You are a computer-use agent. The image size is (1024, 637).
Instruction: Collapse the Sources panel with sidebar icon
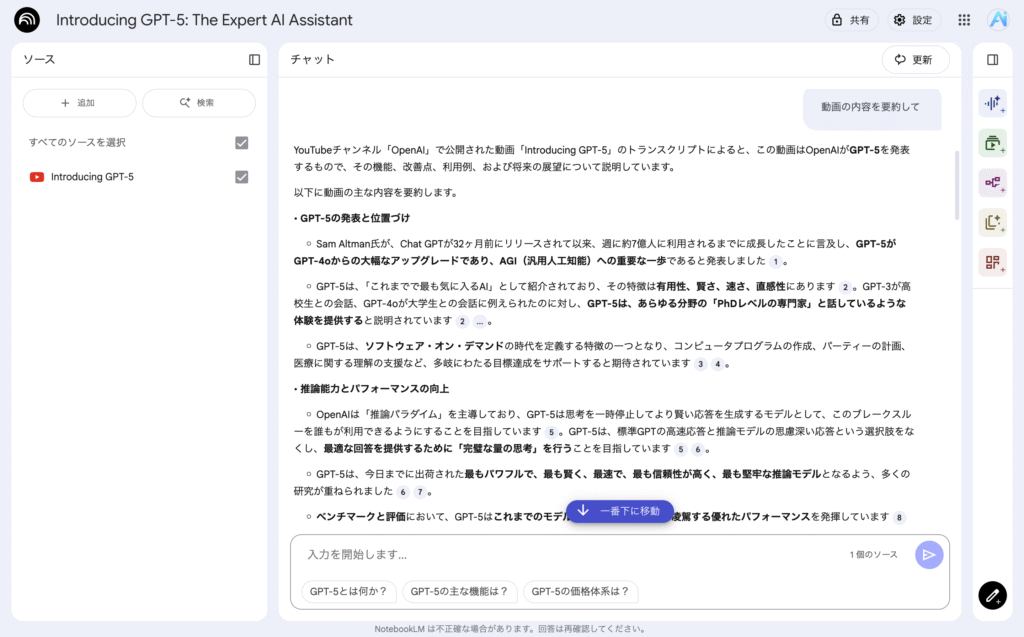pyautogui.click(x=255, y=59)
